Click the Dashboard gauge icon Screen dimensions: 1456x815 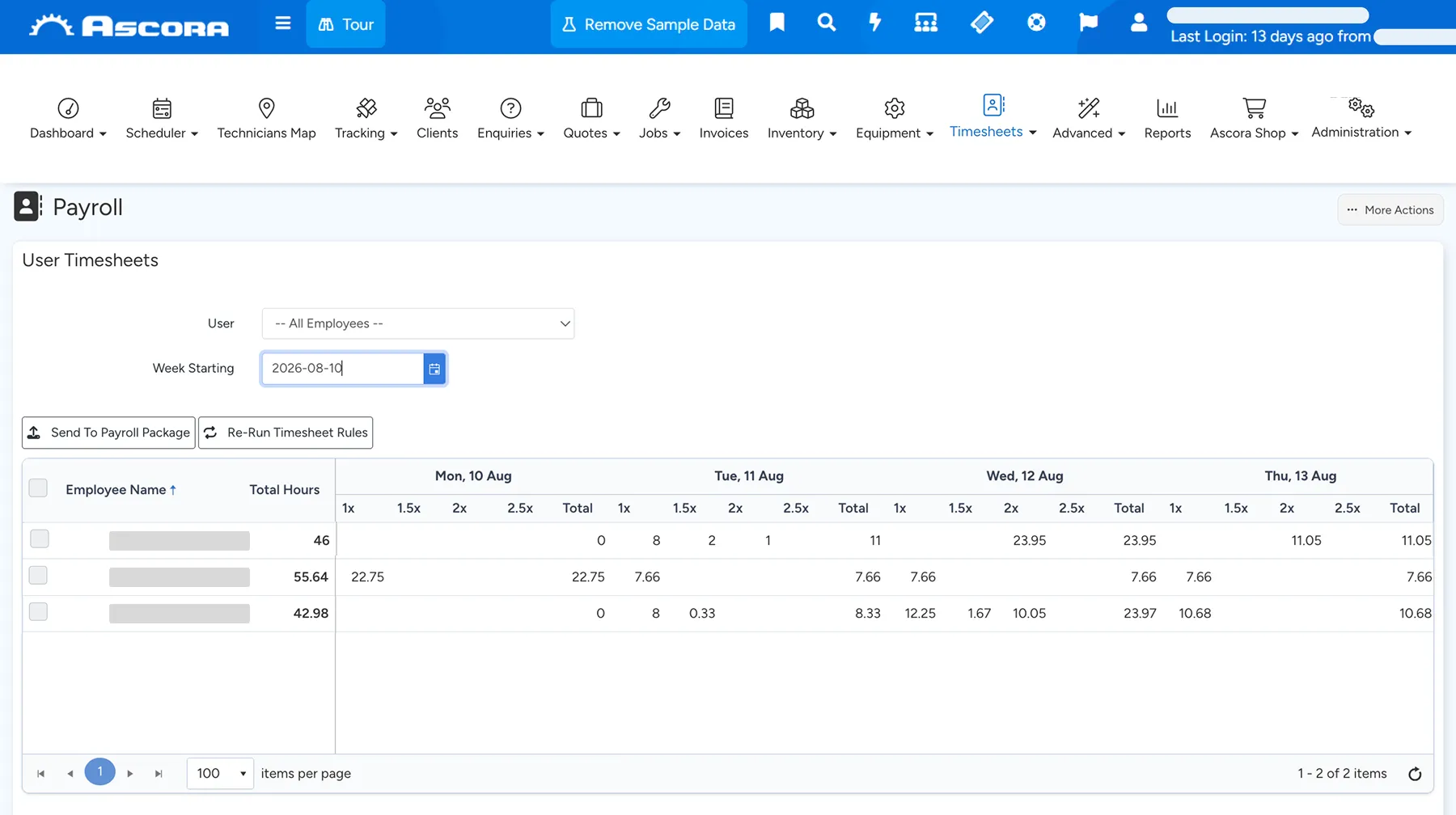point(68,108)
